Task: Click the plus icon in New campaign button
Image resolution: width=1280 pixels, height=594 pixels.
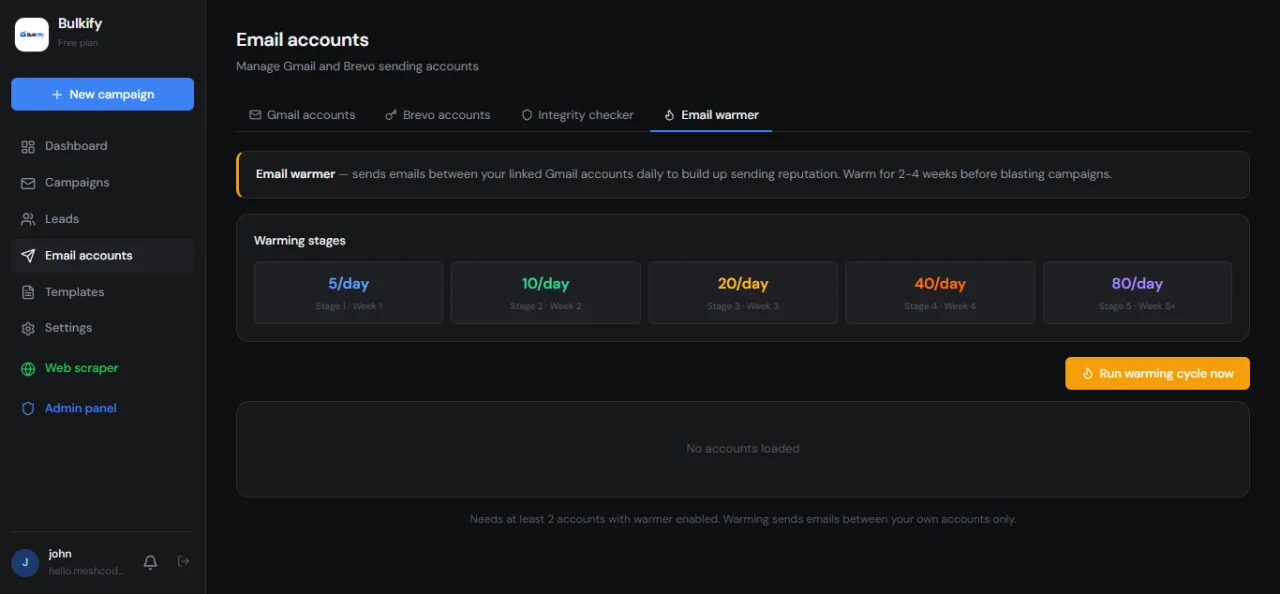Action: pyautogui.click(x=57, y=94)
